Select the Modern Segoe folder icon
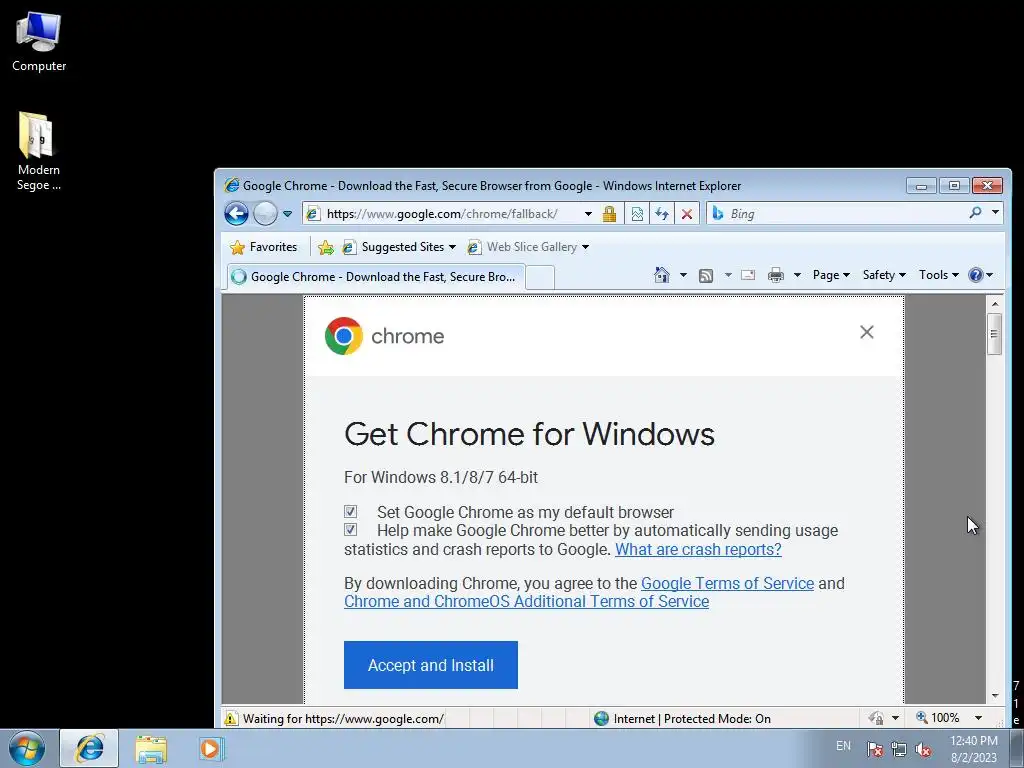1024x768 pixels. pyautogui.click(x=39, y=152)
